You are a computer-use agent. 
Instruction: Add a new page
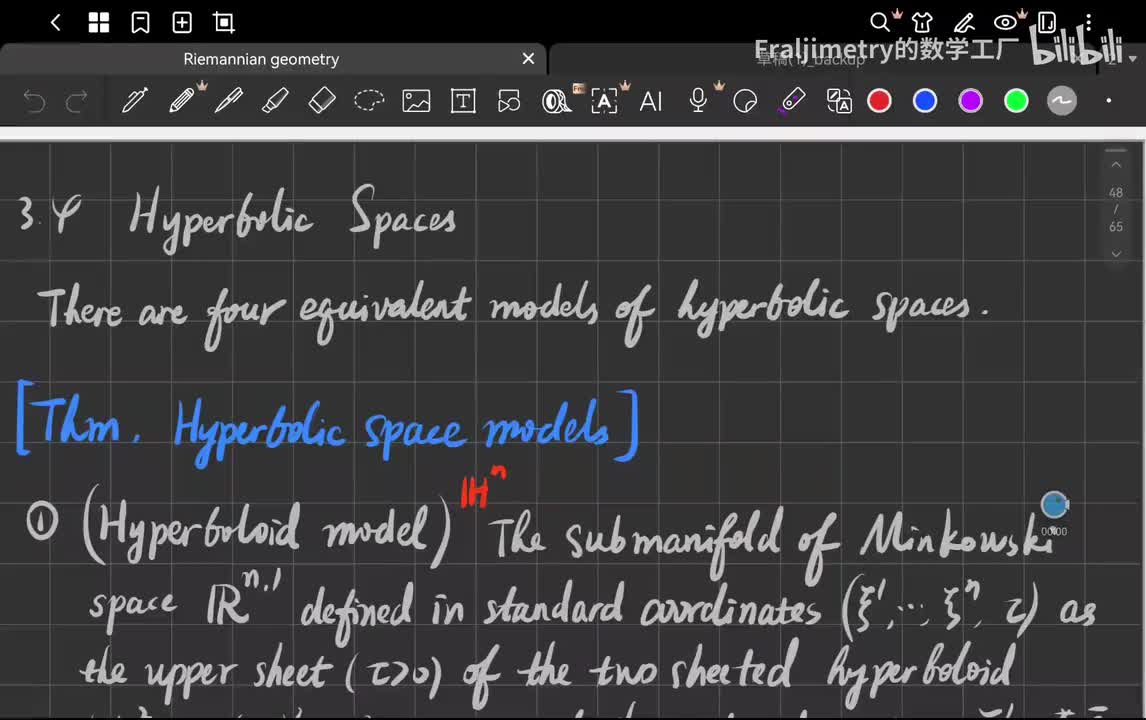[x=182, y=23]
